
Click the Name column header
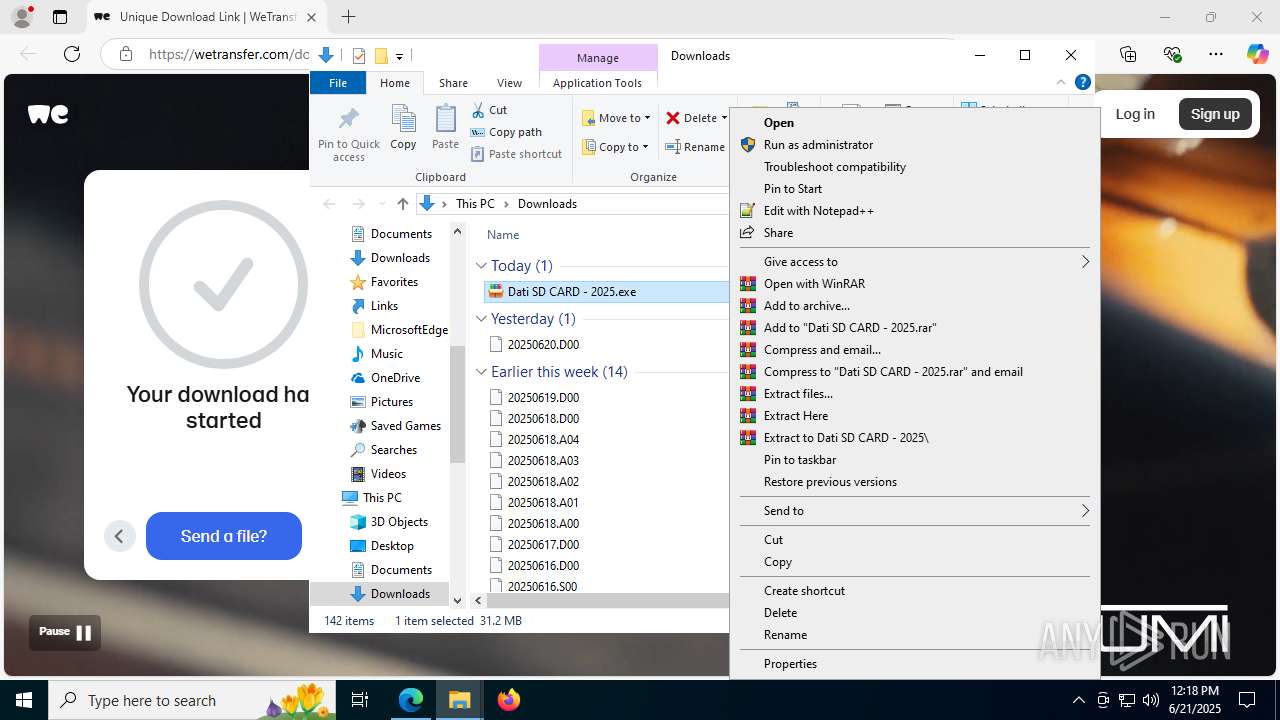[x=503, y=235]
